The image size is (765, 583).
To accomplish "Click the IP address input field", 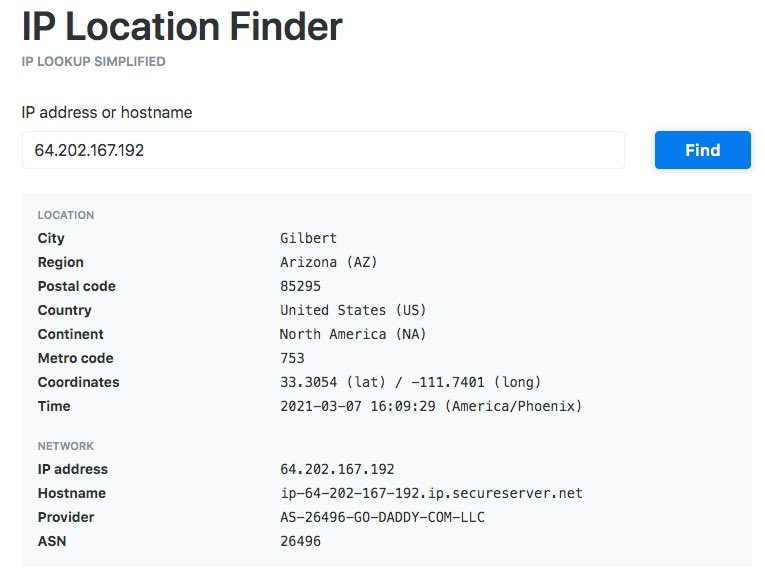I will [323, 150].
